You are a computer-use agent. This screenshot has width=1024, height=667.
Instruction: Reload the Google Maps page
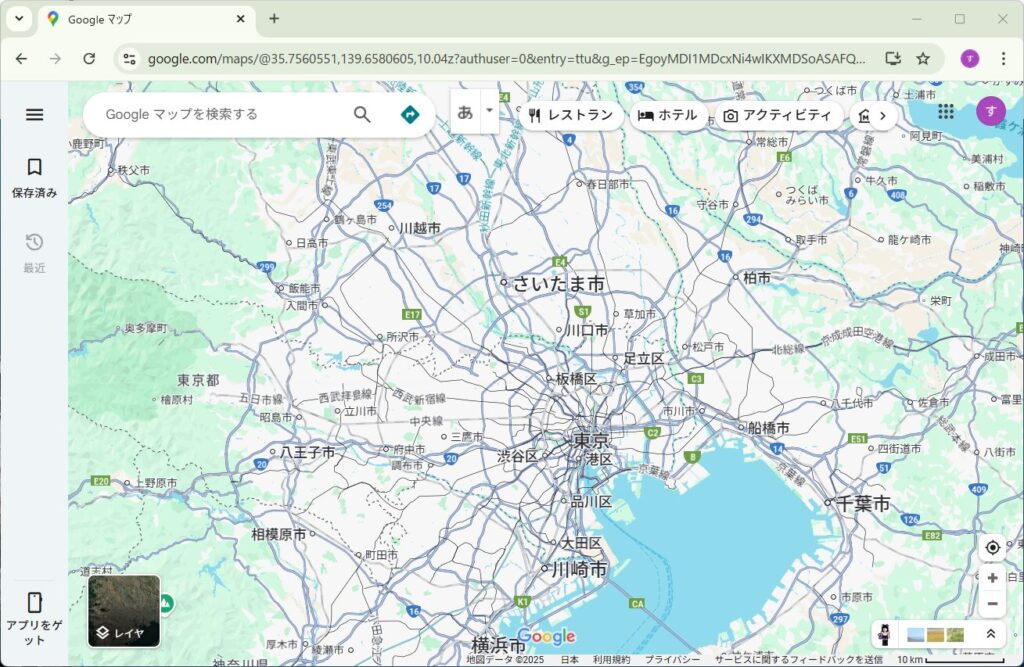point(89,59)
